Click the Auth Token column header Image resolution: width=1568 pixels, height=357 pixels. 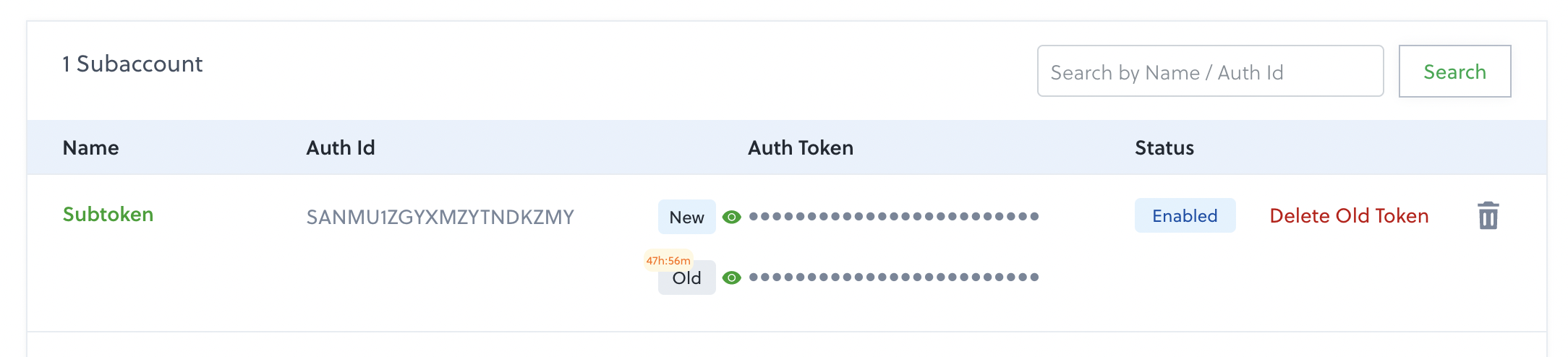click(x=801, y=147)
